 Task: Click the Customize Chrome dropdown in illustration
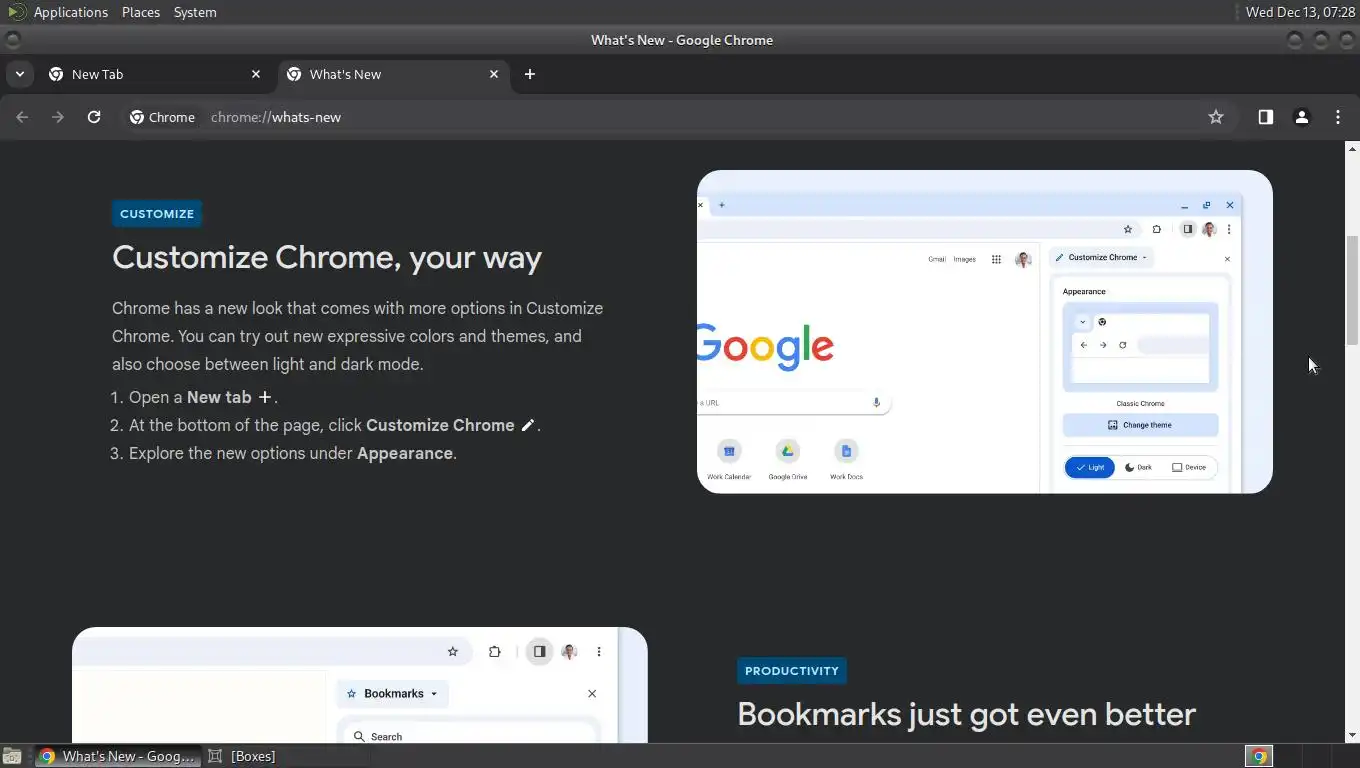[x=1103, y=258]
